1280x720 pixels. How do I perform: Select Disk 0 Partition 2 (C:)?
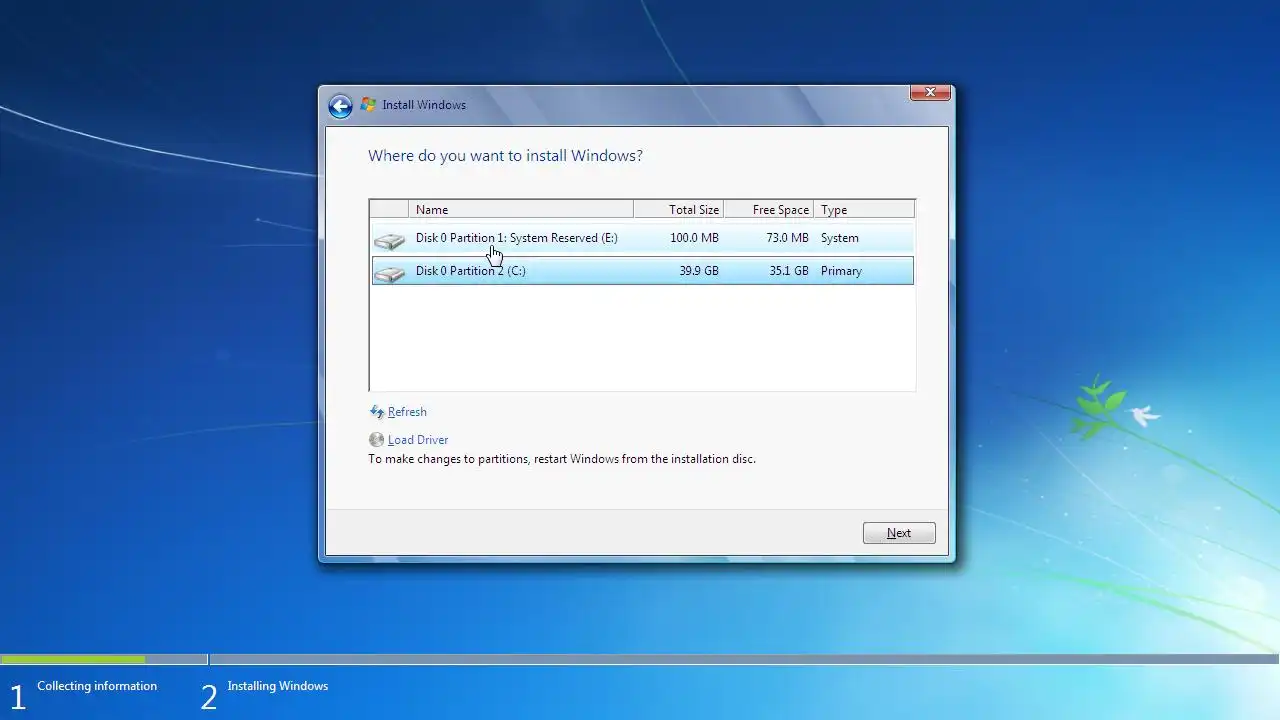coord(642,271)
